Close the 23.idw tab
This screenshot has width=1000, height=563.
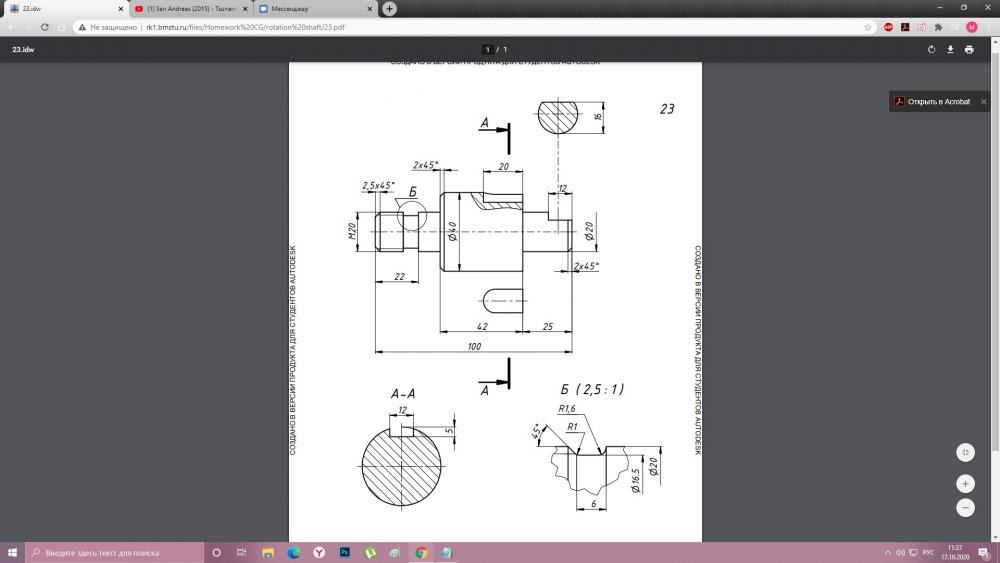tap(121, 9)
